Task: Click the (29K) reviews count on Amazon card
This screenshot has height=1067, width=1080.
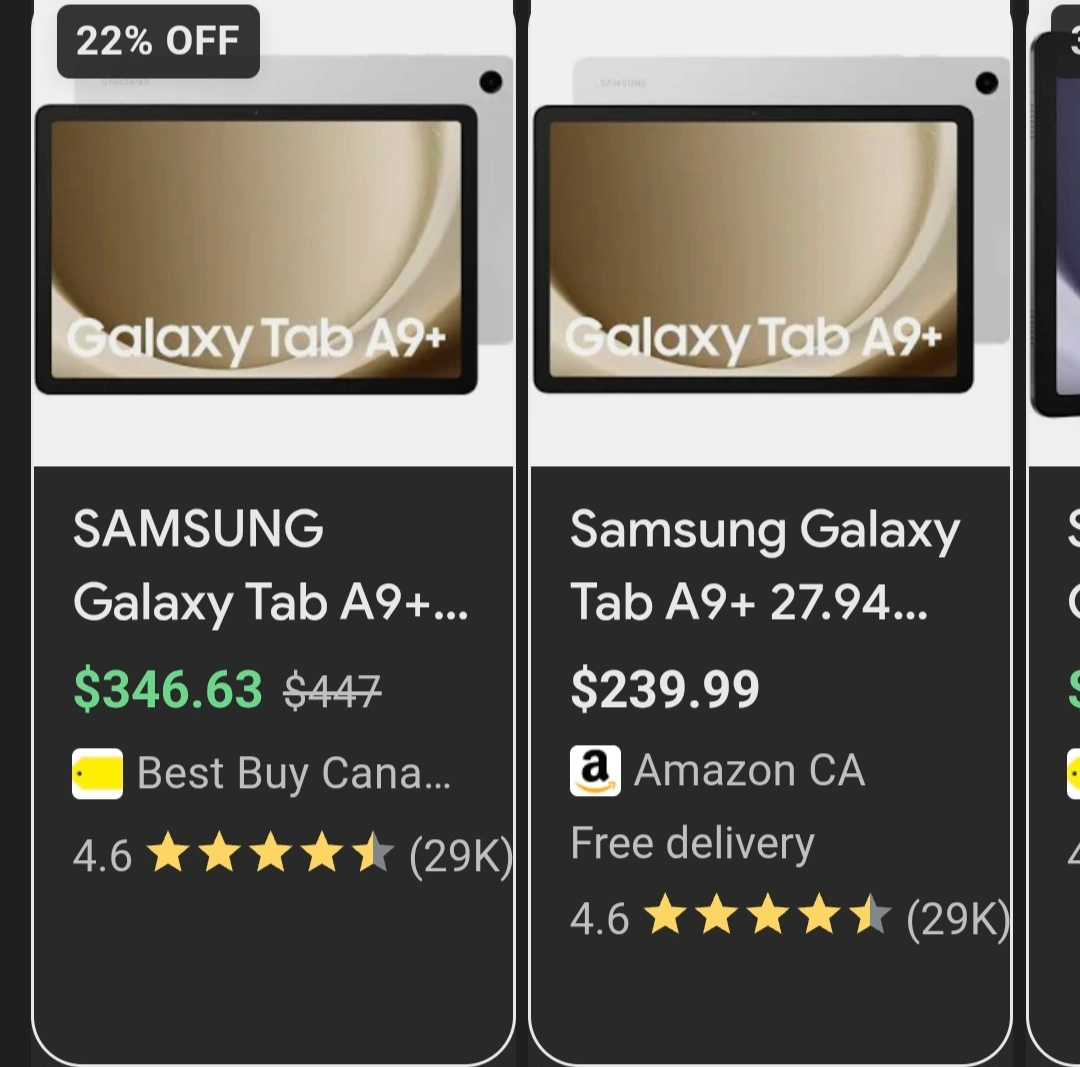Action: [x=957, y=918]
